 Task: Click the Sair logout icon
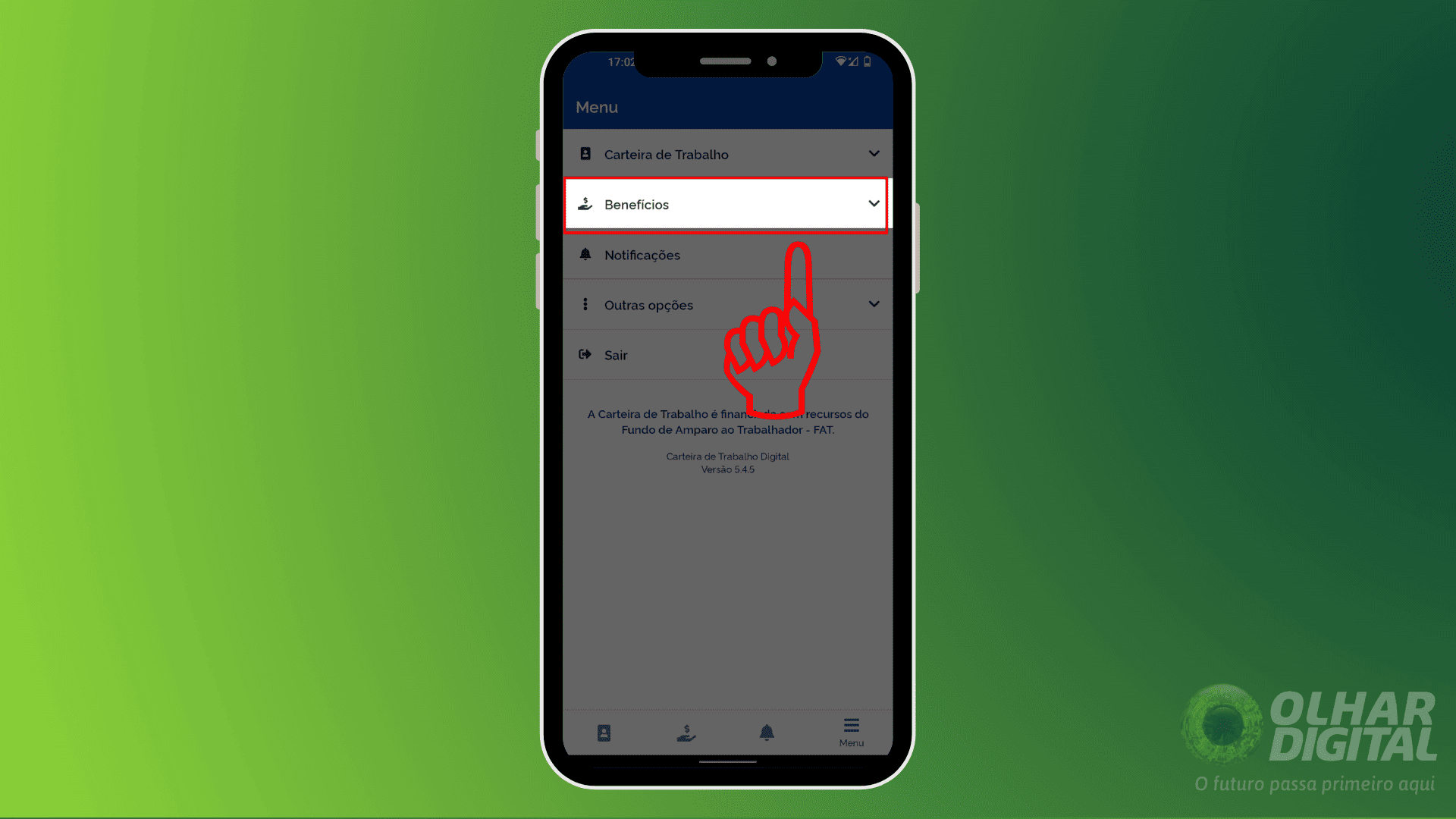point(585,355)
